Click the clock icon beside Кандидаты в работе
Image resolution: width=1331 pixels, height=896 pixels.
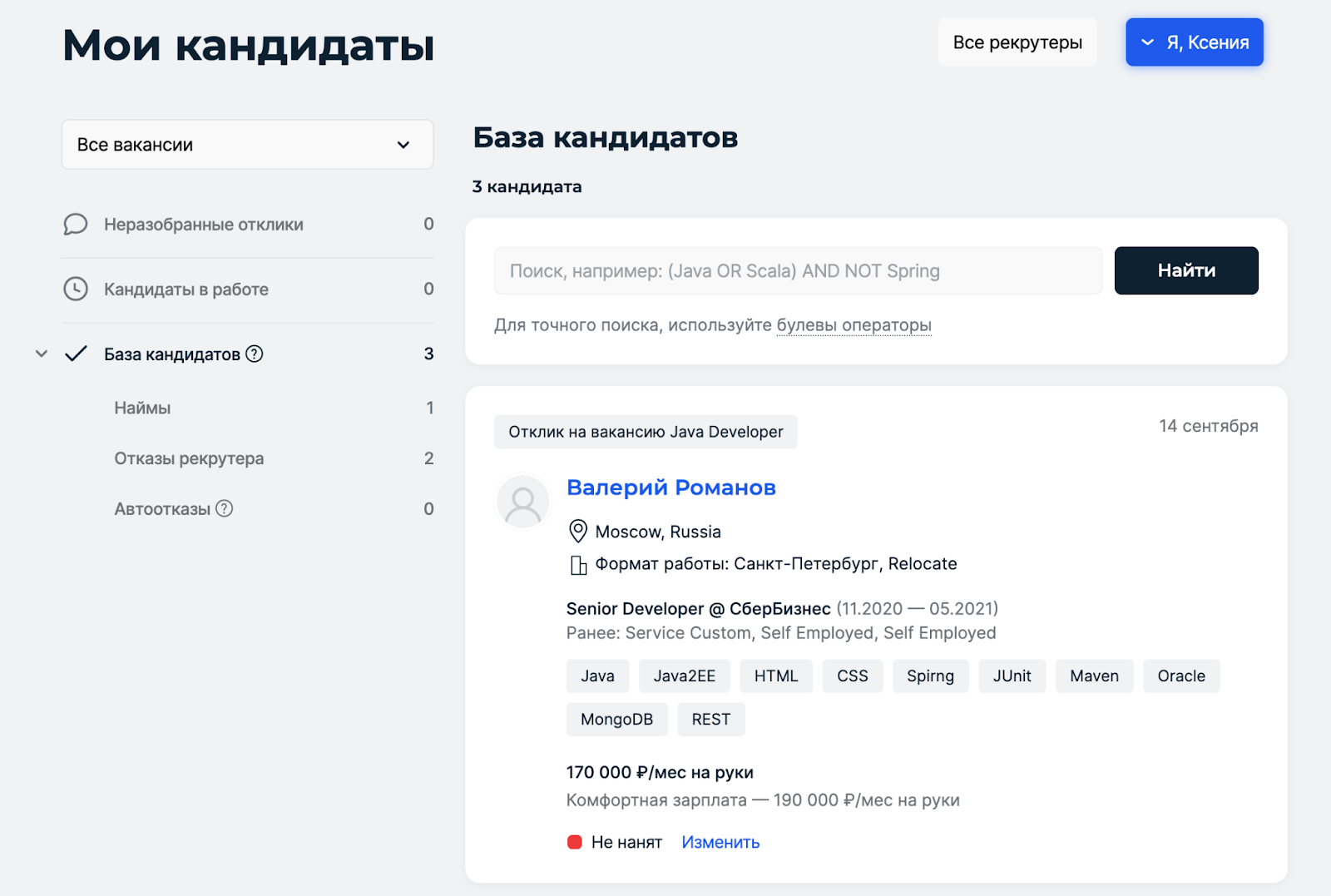tap(76, 289)
